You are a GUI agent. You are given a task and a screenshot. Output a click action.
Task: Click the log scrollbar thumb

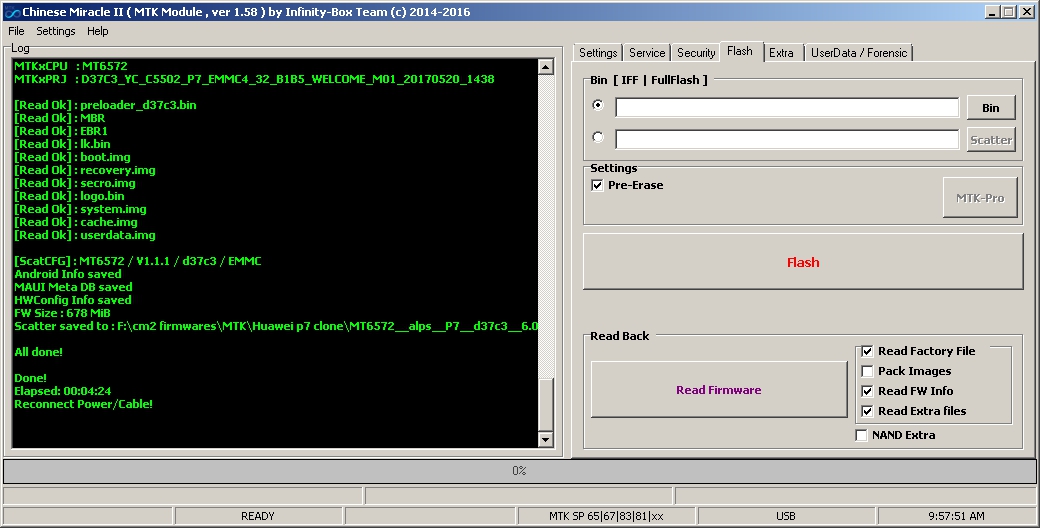pyautogui.click(x=545, y=404)
